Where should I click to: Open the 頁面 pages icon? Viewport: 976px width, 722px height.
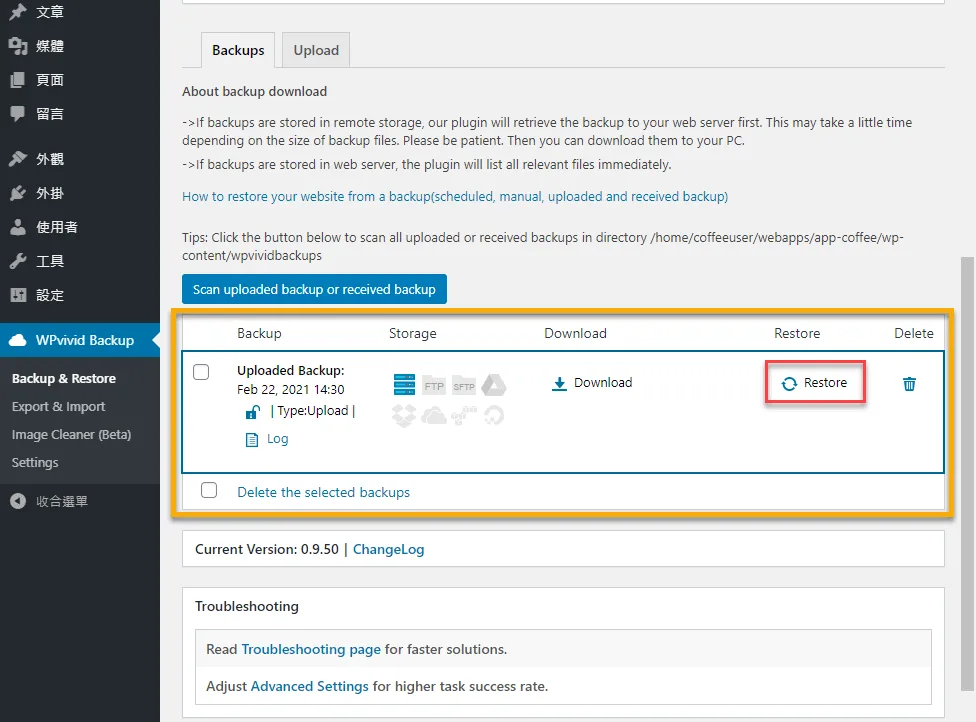[18, 80]
